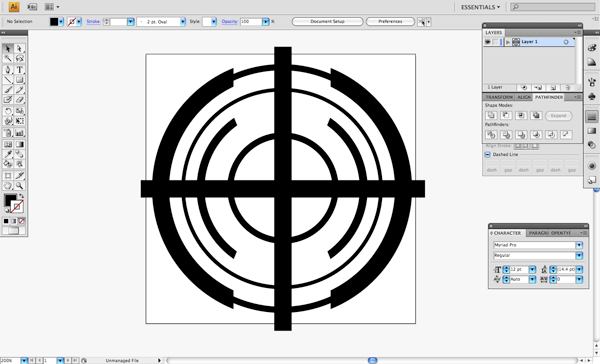Select the black arrow Selection tool

tap(8, 48)
